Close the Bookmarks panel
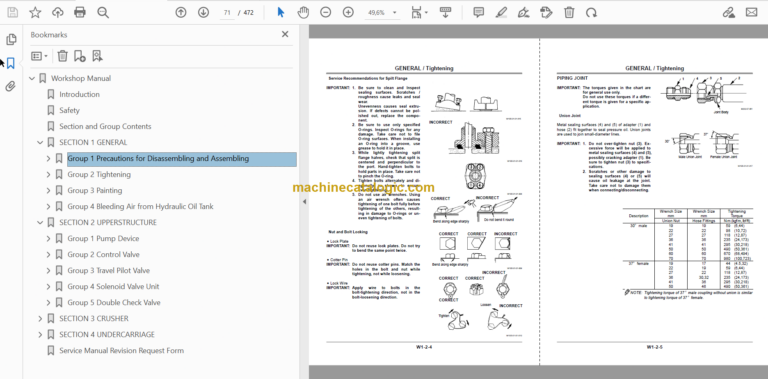Image resolution: width=768 pixels, height=379 pixels. pos(285,34)
